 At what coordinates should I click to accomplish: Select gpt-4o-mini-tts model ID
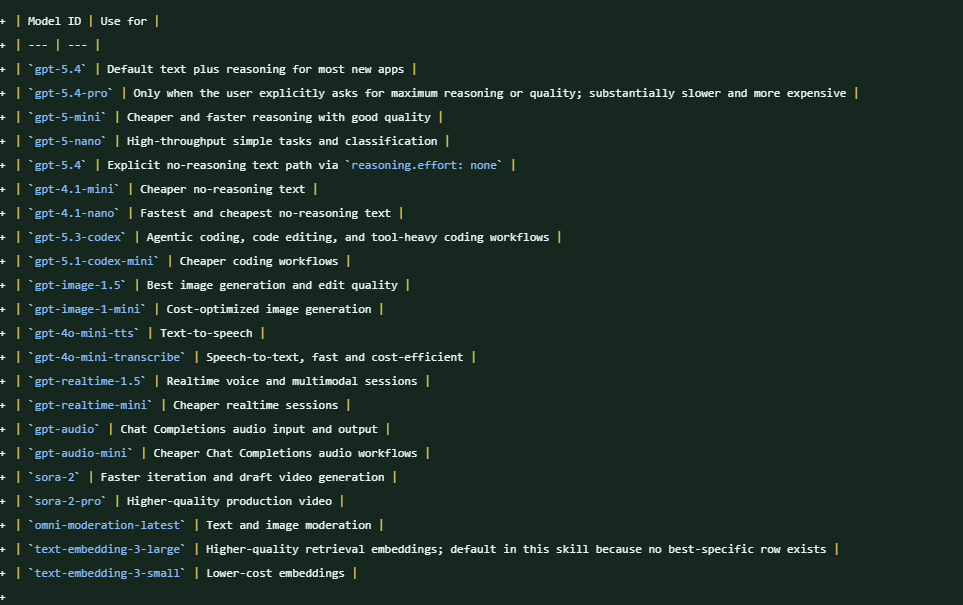coord(84,333)
